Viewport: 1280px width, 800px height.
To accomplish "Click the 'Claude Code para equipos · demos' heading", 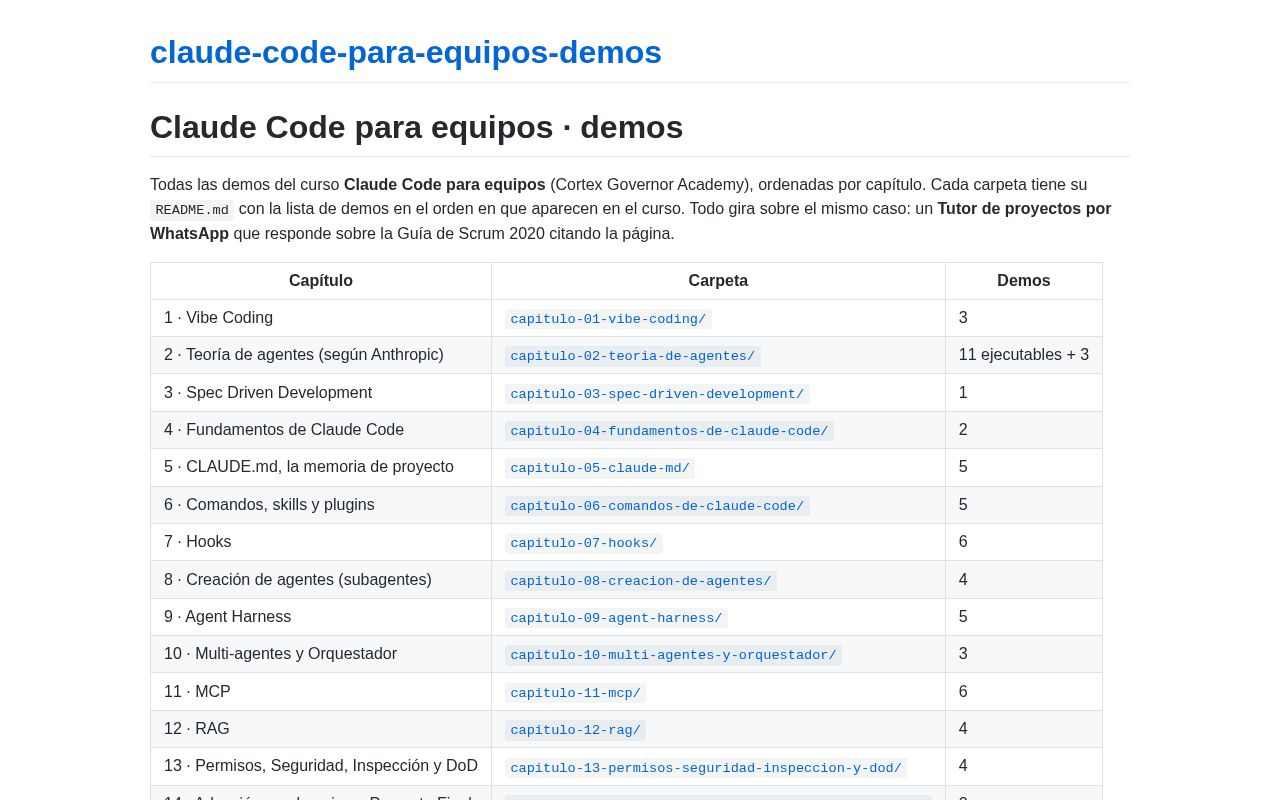I will point(416,127).
